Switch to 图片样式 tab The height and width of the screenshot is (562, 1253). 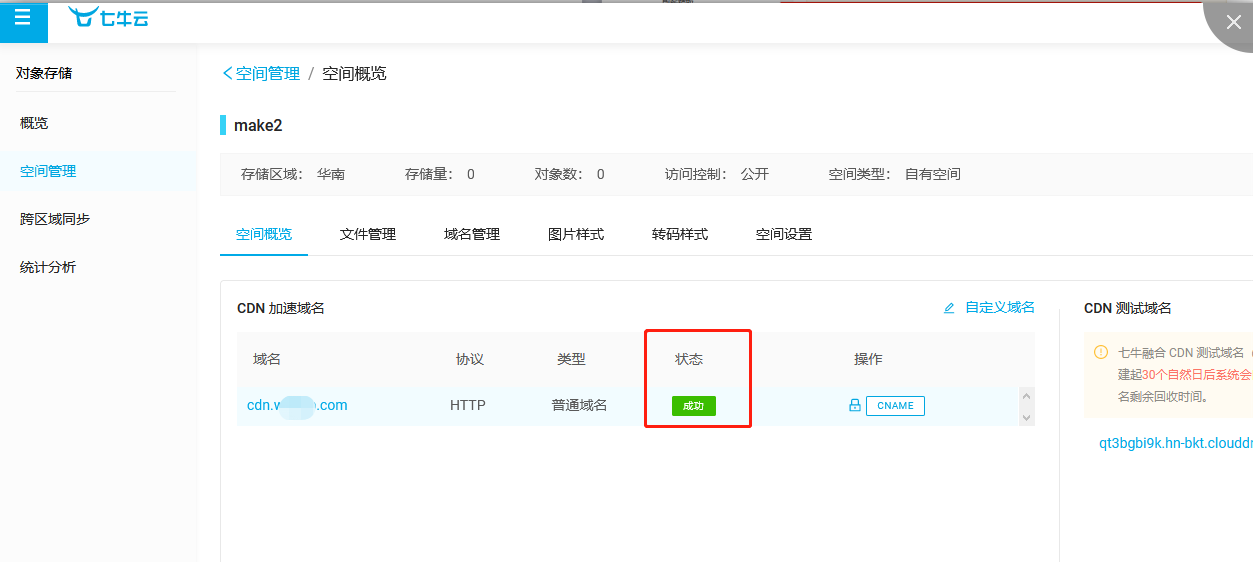click(x=576, y=234)
